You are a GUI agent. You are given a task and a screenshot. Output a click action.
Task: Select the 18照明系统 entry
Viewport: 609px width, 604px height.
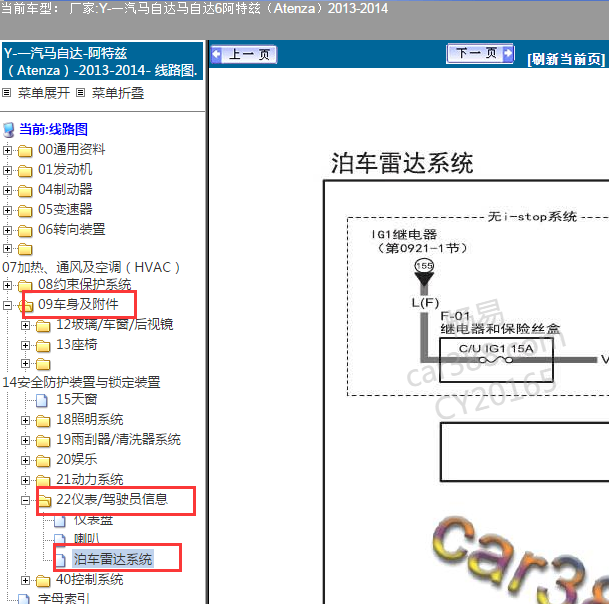click(x=89, y=419)
